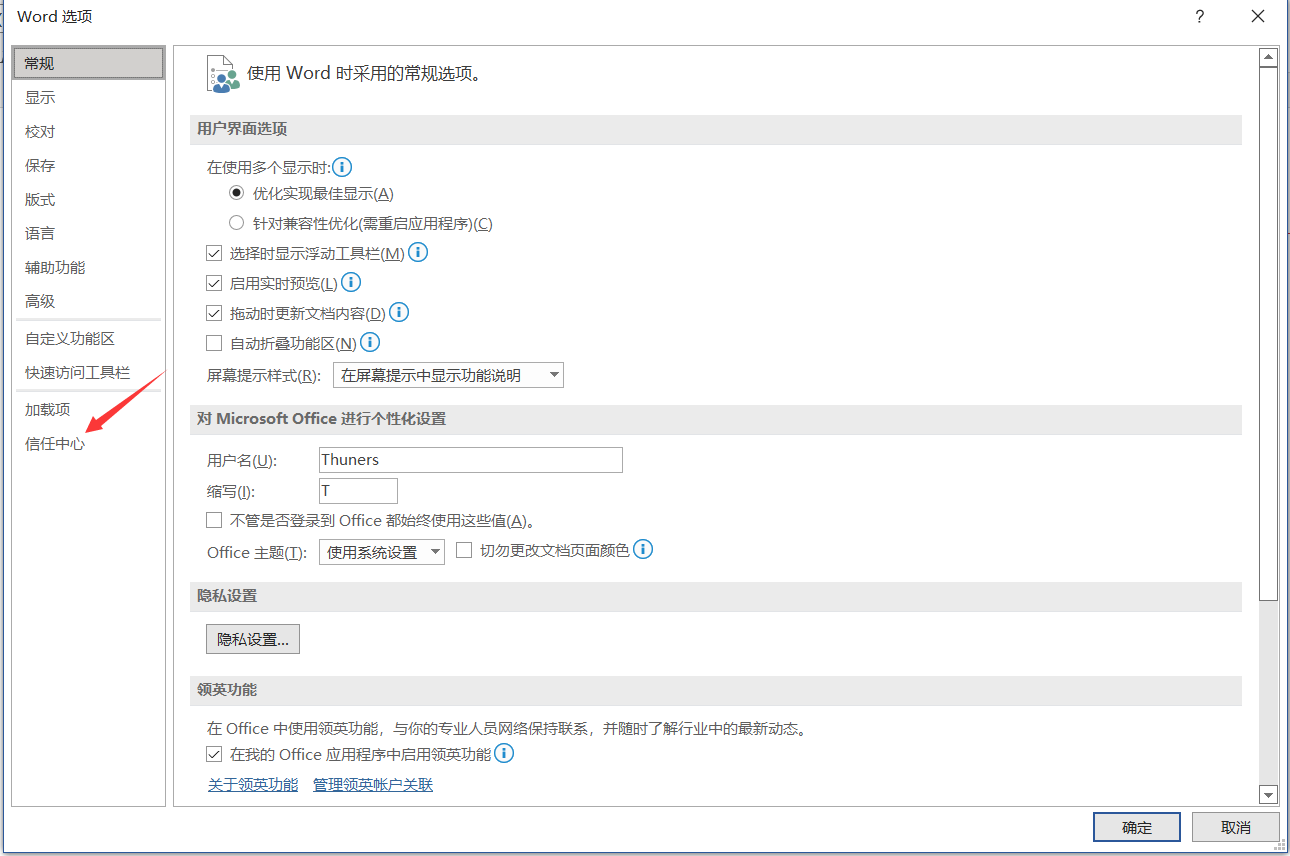Viewport: 1290px width, 856px height.
Task: Click the 隐私设置 button
Action: click(252, 638)
